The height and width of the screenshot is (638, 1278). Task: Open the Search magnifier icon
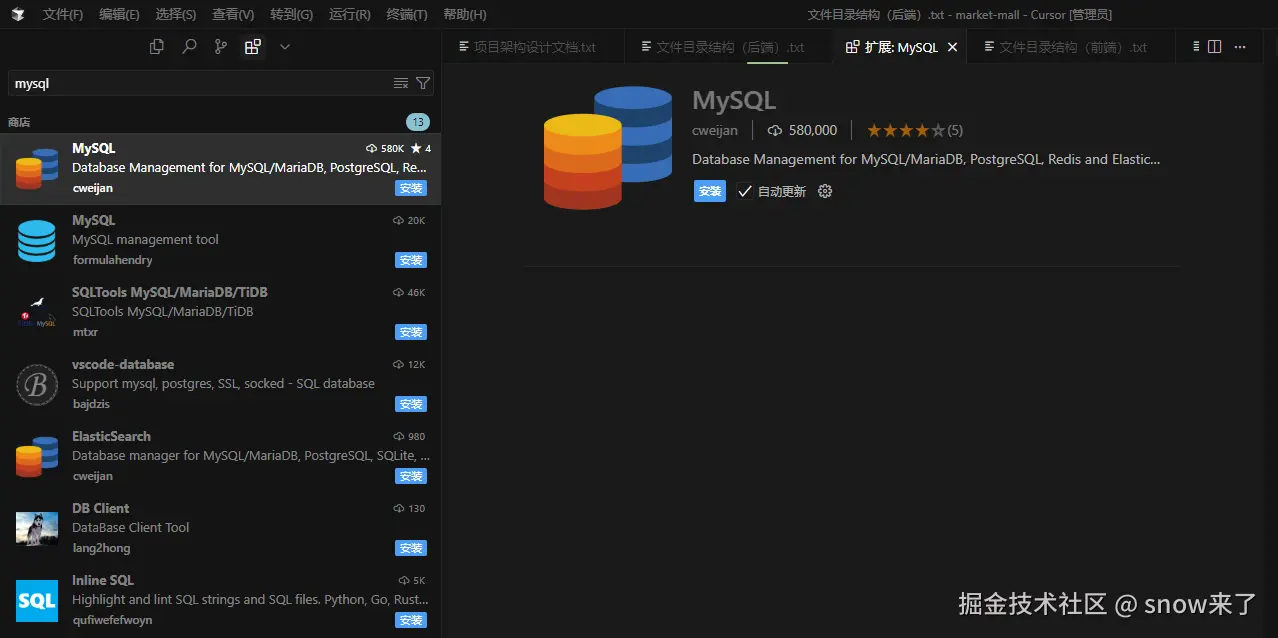point(189,46)
